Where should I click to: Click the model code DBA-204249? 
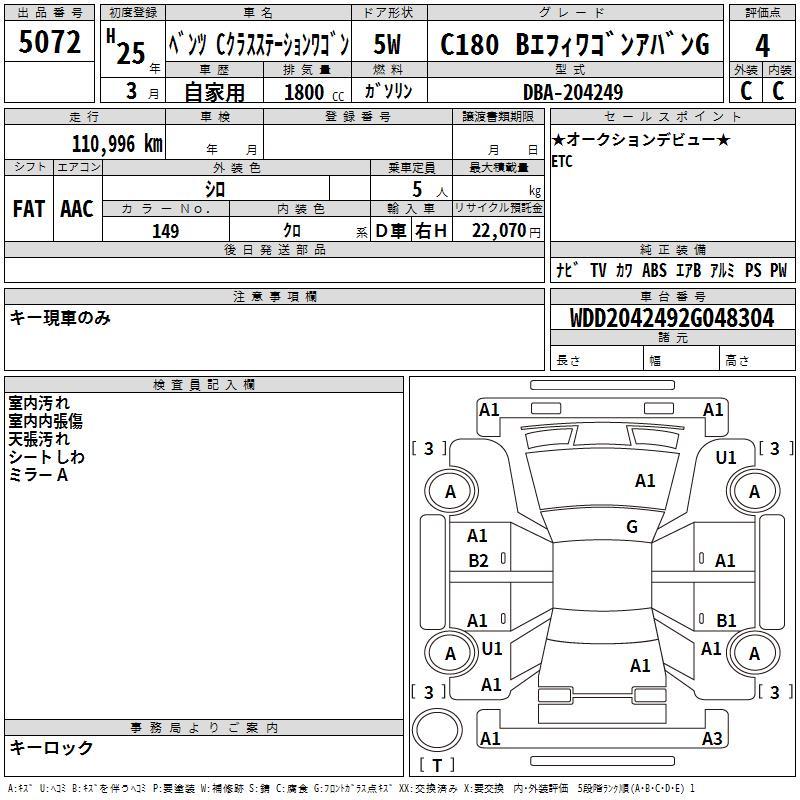(572, 92)
